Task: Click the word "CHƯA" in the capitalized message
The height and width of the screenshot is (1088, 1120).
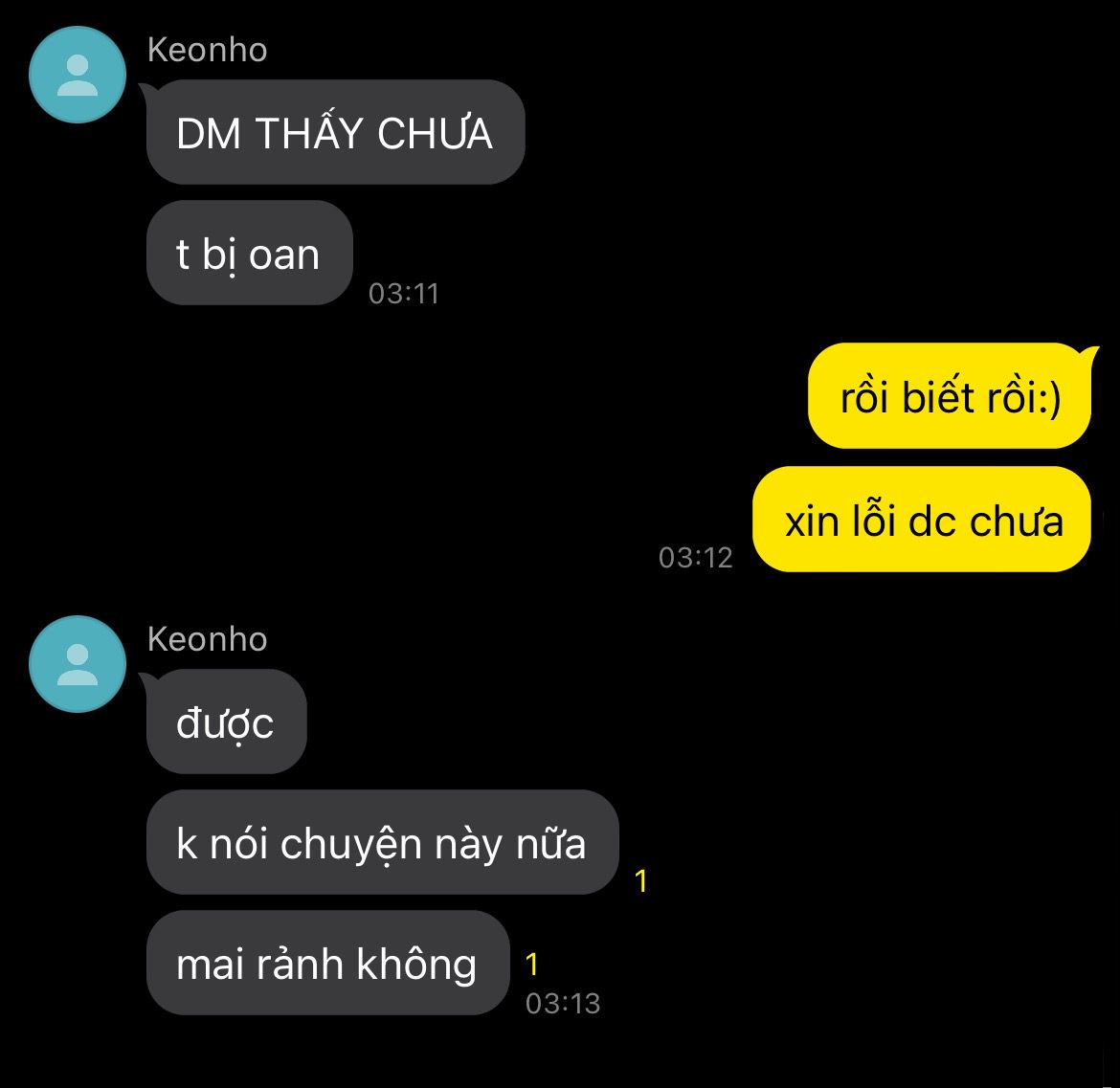Action: click(435, 134)
